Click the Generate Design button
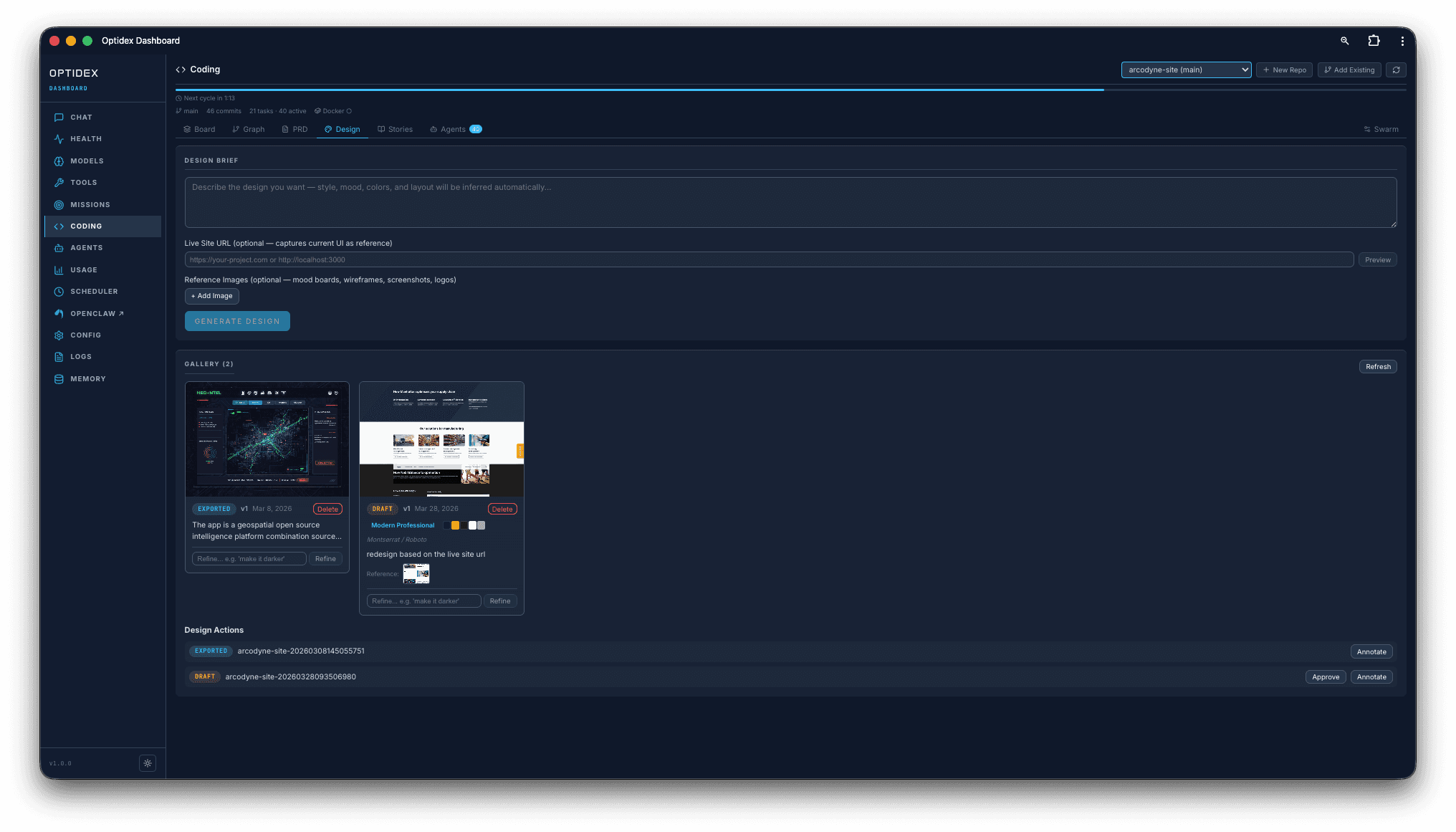The height and width of the screenshot is (832, 1456). (x=237, y=321)
